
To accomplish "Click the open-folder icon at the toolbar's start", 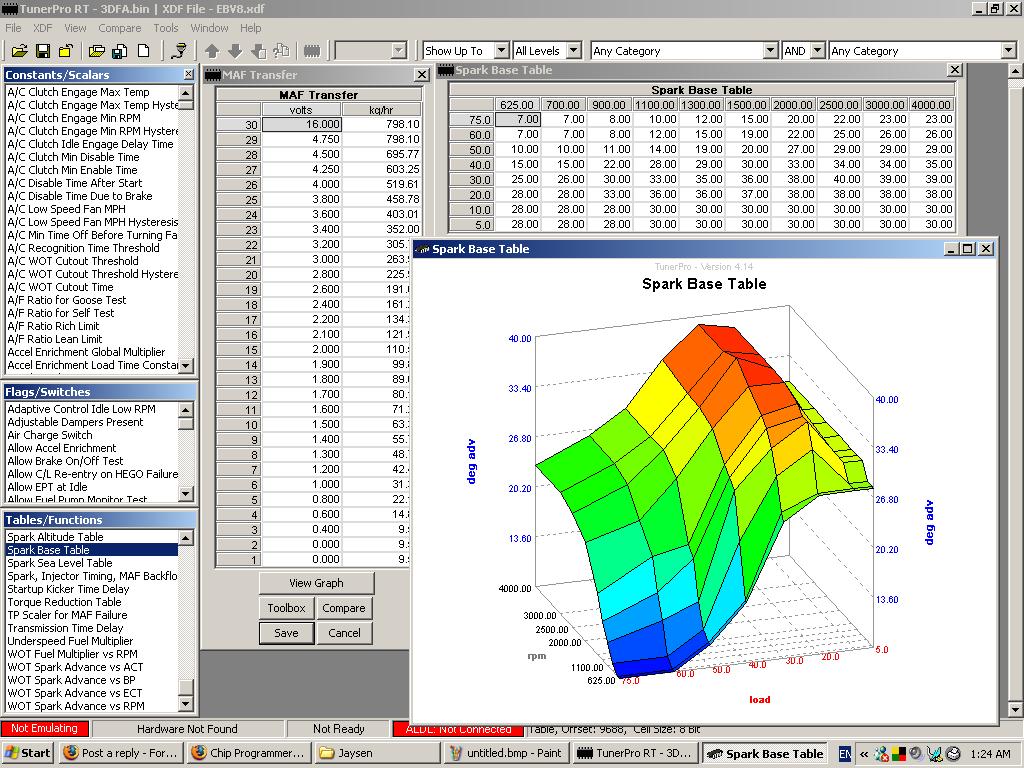I will pos(20,51).
